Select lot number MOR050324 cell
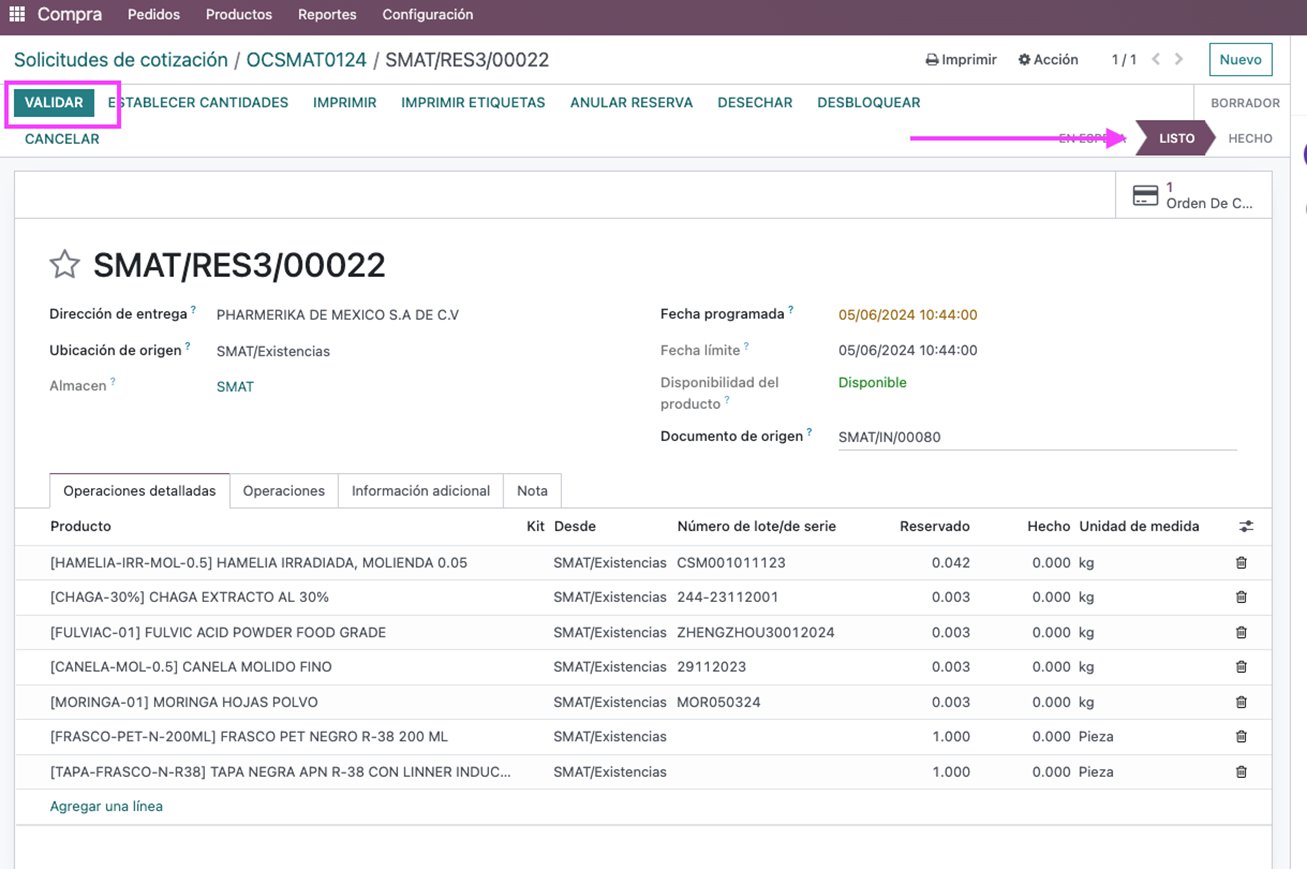Screen dimensions: 1307x869 (719, 702)
